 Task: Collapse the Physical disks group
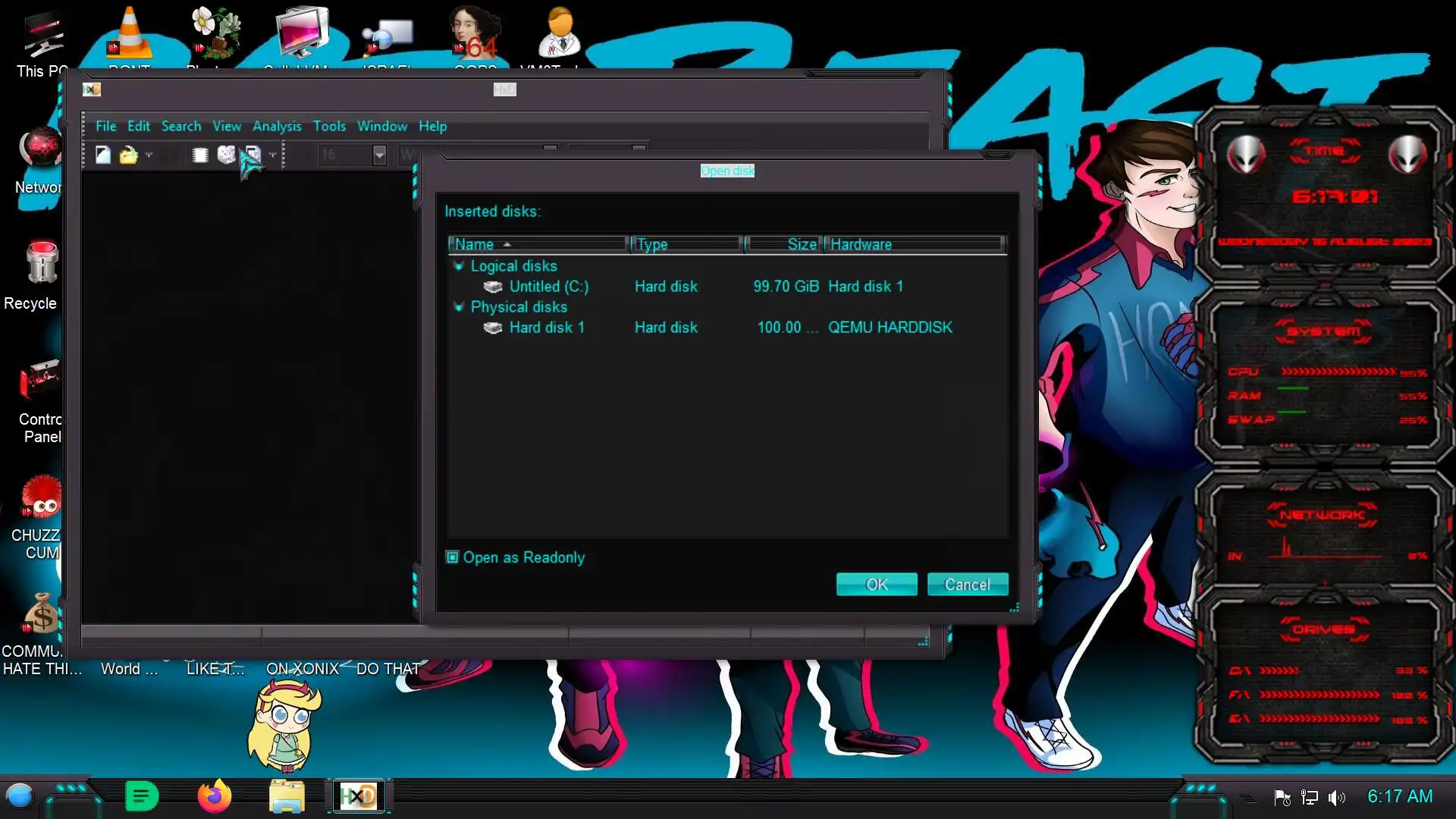(458, 307)
